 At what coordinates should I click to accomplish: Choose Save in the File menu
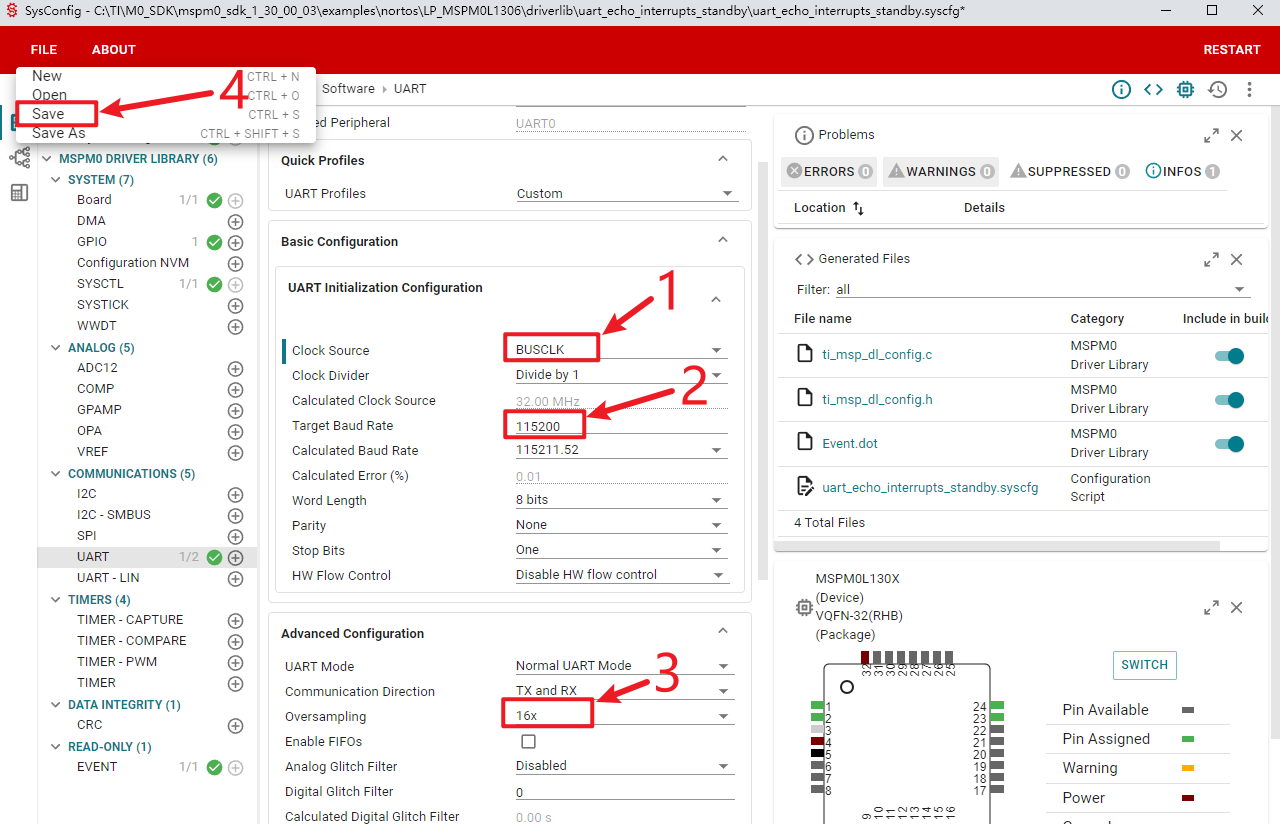(48, 114)
